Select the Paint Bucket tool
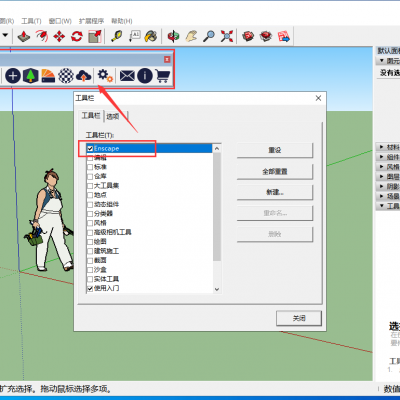 point(151,36)
